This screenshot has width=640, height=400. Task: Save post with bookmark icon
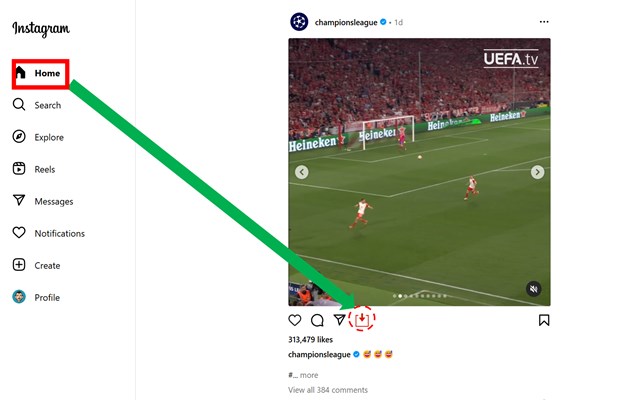[544, 320]
